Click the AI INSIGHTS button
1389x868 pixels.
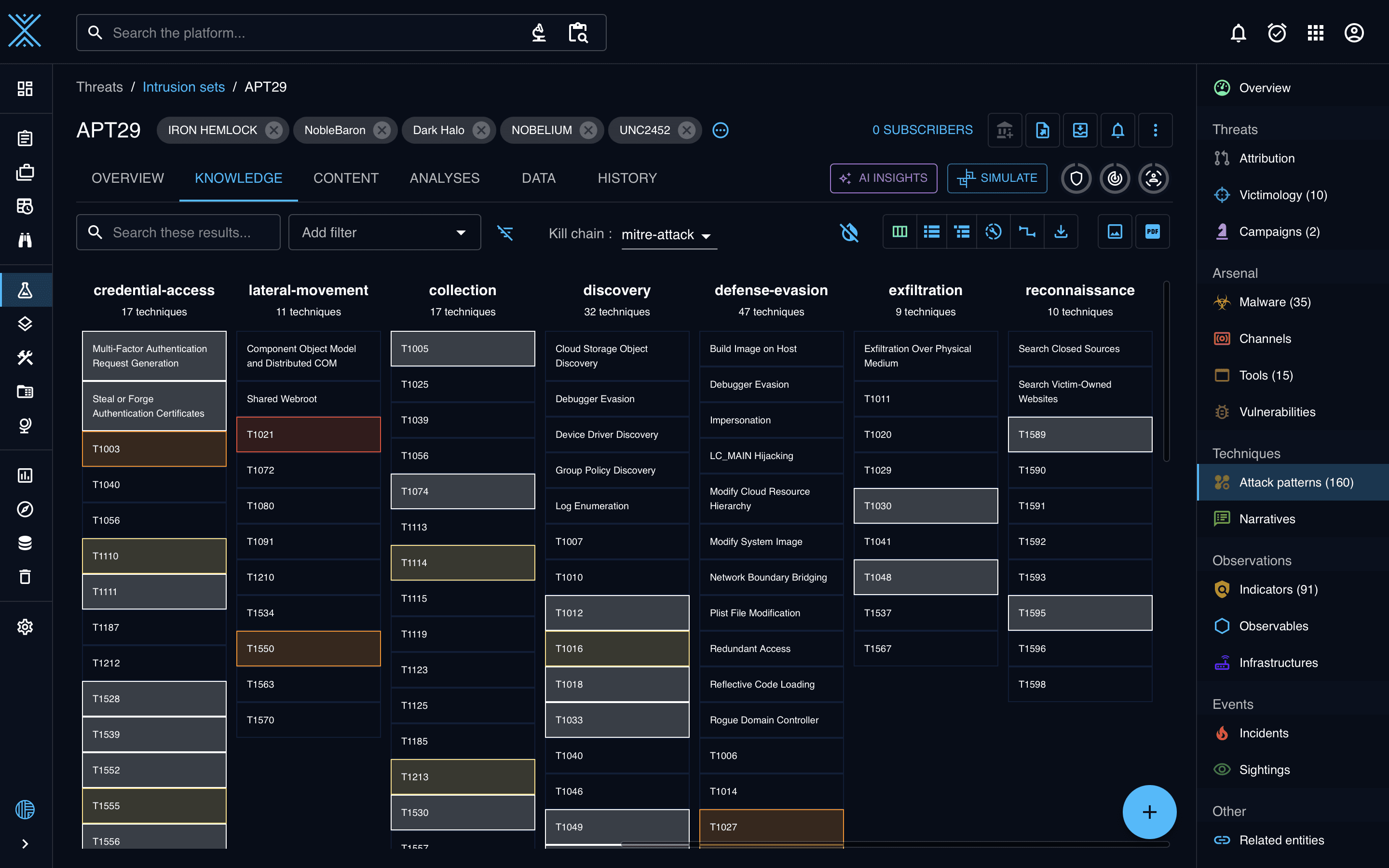[884, 178]
